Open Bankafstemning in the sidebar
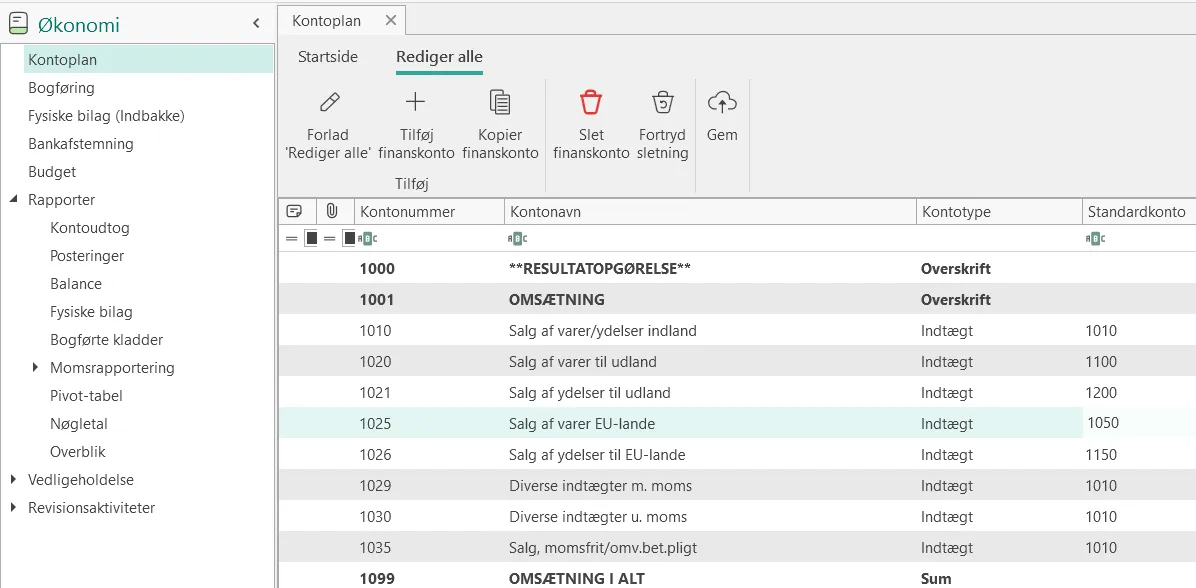Image resolution: width=1196 pixels, height=588 pixels. point(81,143)
